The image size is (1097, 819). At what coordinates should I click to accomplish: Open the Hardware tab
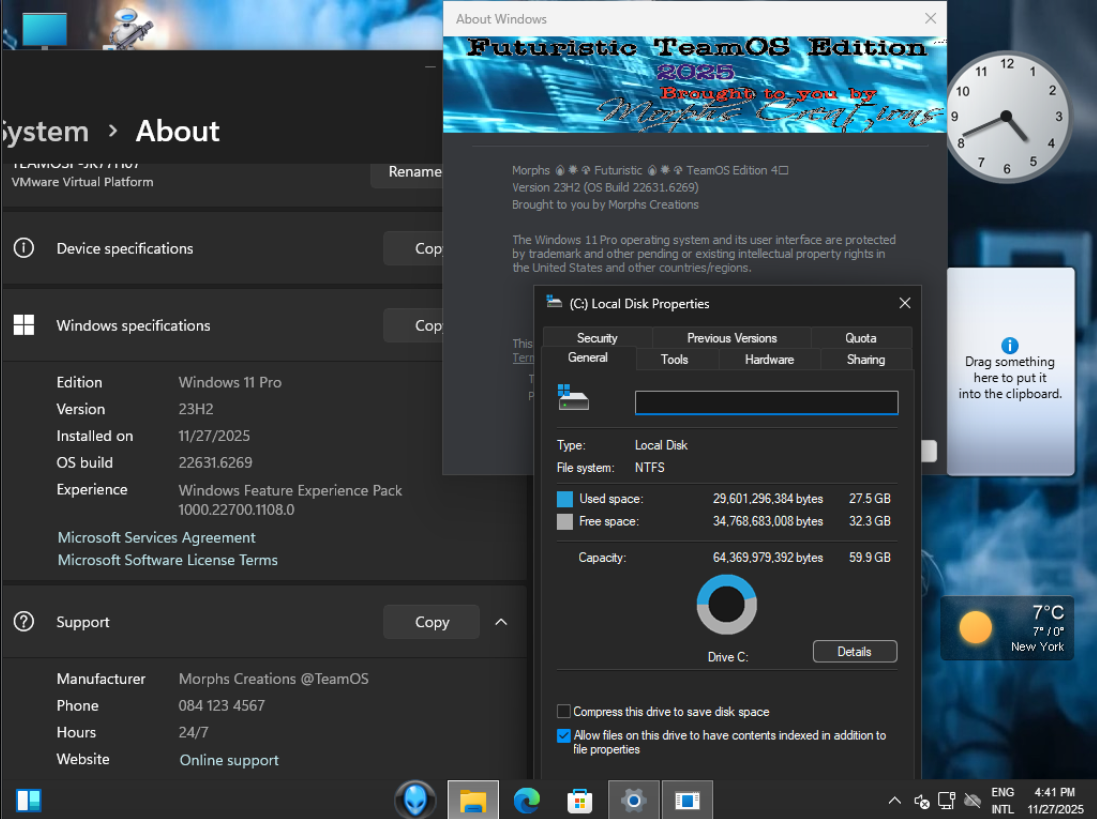(x=769, y=359)
